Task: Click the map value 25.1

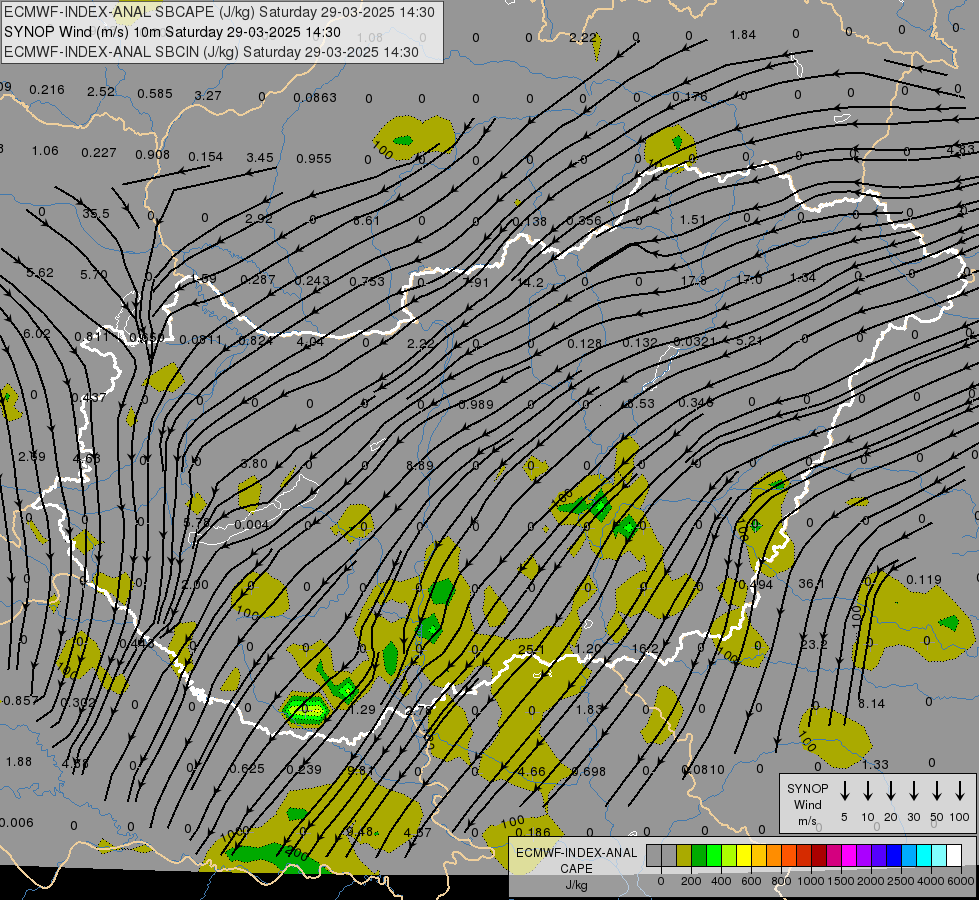Action: tap(531, 650)
